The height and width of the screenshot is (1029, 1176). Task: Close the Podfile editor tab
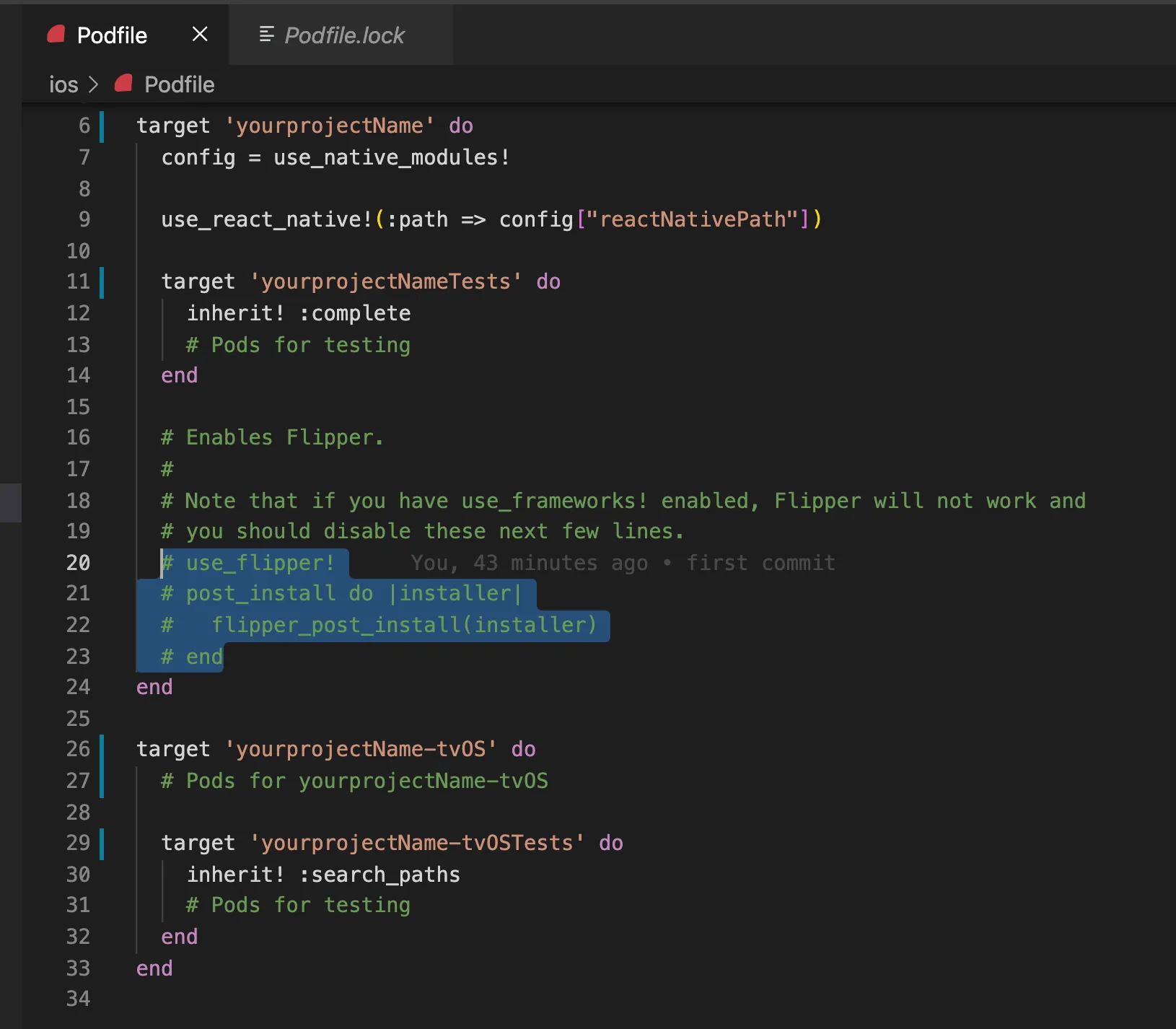tap(200, 34)
